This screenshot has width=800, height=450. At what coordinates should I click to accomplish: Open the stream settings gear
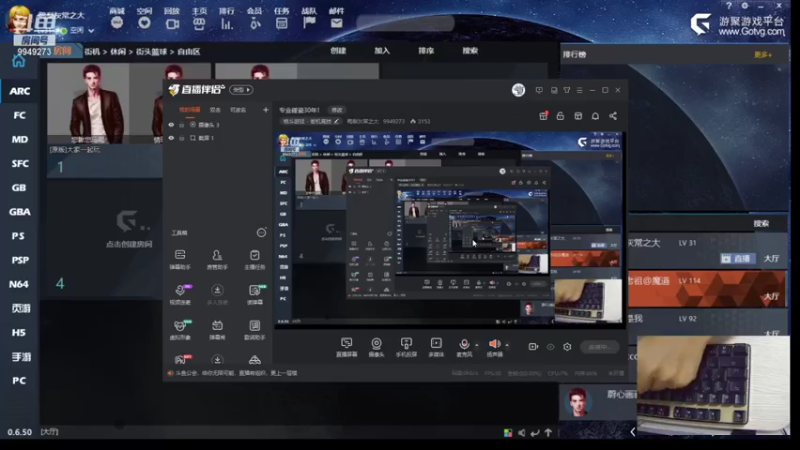(567, 347)
